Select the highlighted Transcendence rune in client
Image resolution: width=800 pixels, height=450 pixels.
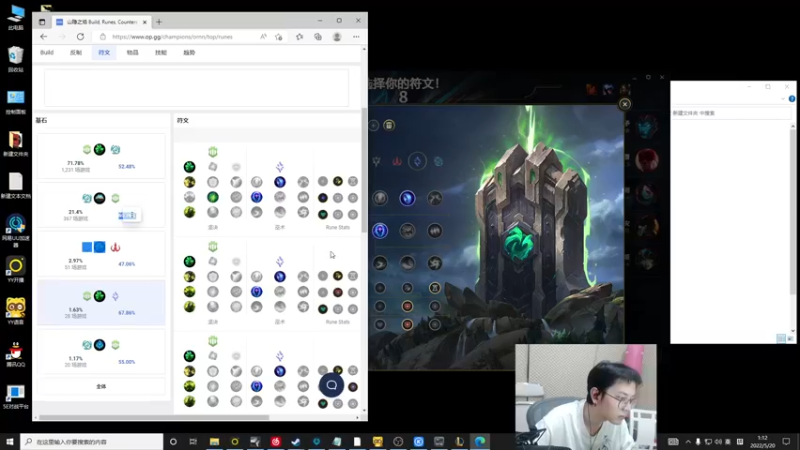[380, 231]
